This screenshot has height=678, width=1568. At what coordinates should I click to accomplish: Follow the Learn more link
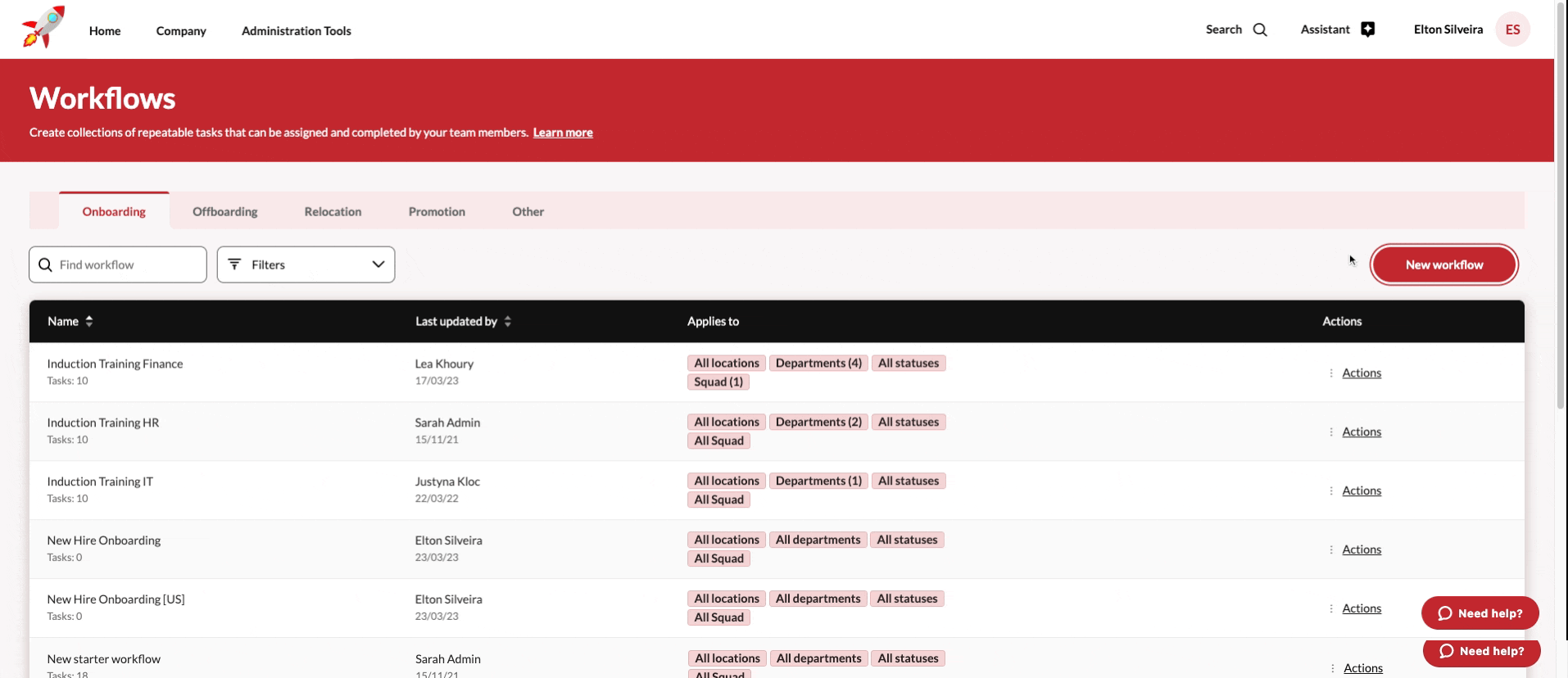point(563,133)
